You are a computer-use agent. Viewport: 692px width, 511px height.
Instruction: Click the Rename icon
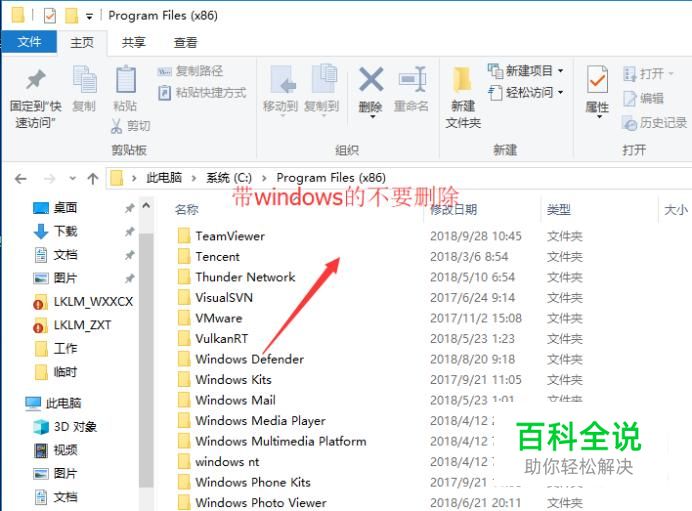pos(412,79)
